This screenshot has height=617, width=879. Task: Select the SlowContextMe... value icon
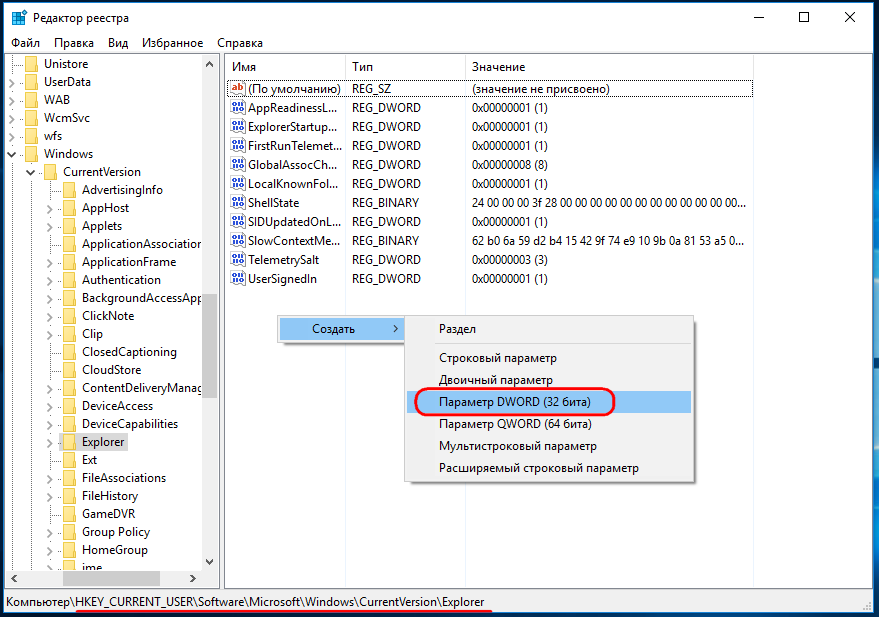(x=238, y=241)
